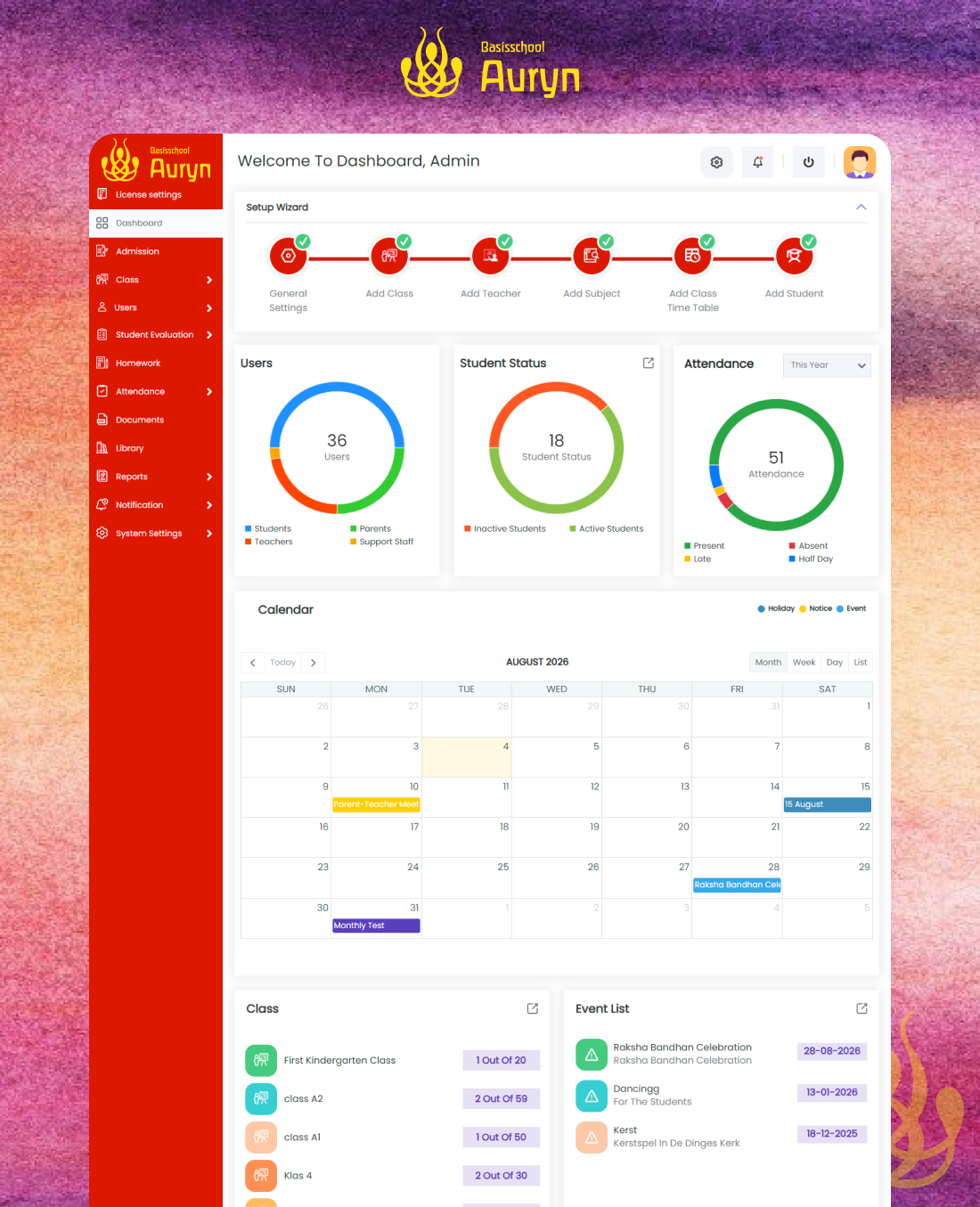Go to previous month in calendar
Screen dimensions: 980x1207
pos(253,663)
